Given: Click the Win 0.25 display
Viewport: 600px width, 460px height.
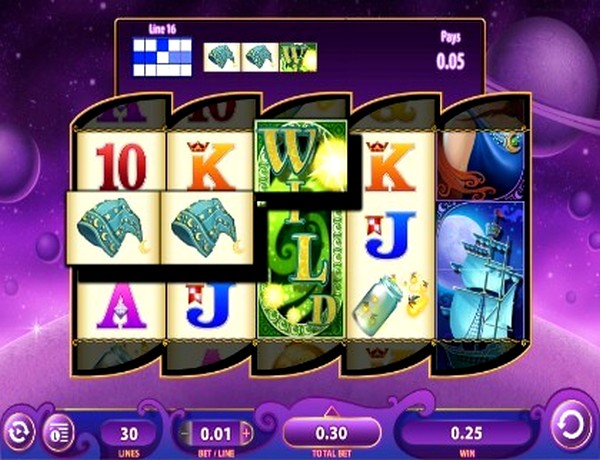Looking at the screenshot, I should [x=466, y=433].
